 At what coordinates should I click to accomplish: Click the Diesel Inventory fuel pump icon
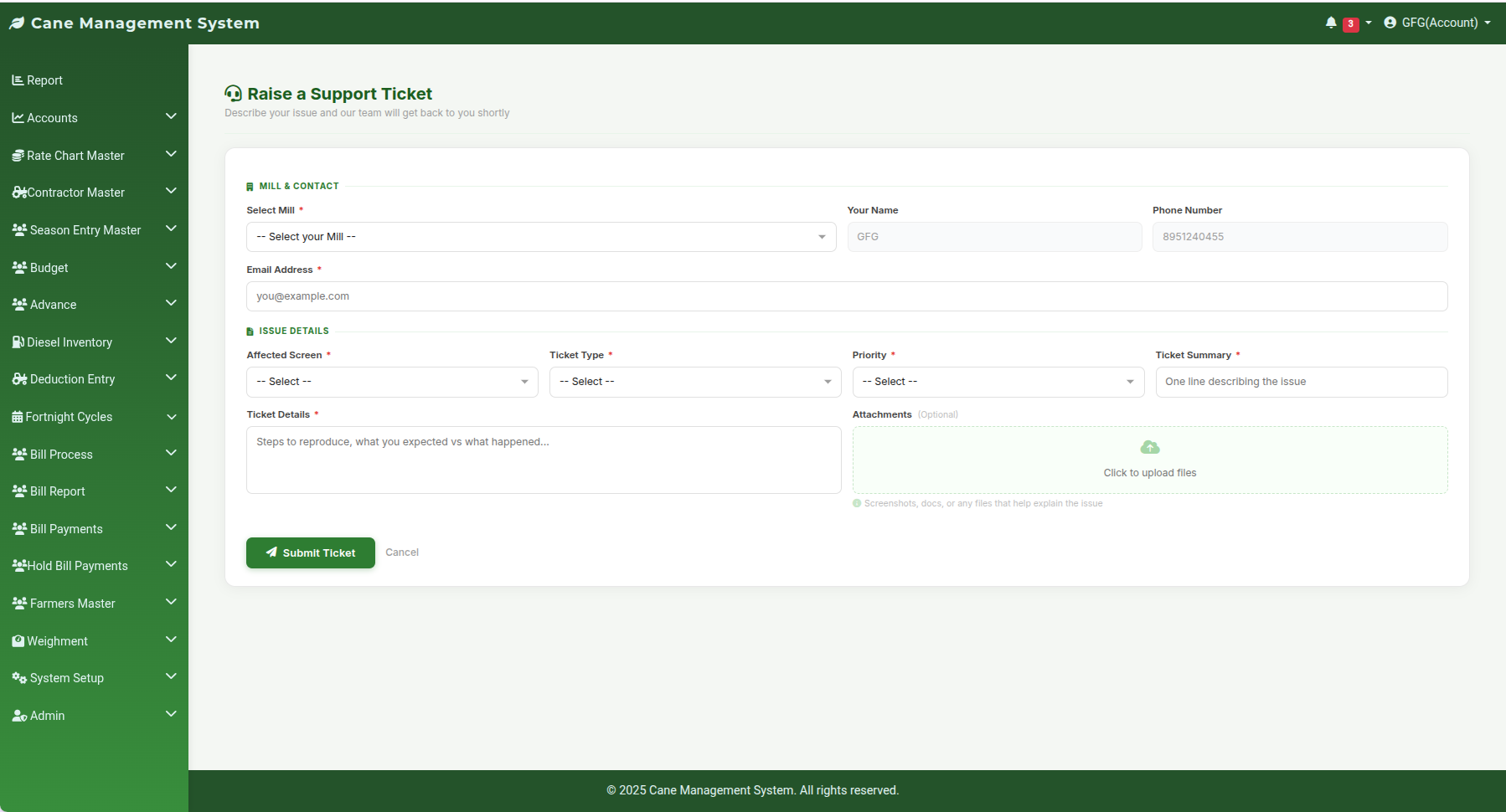pos(18,342)
